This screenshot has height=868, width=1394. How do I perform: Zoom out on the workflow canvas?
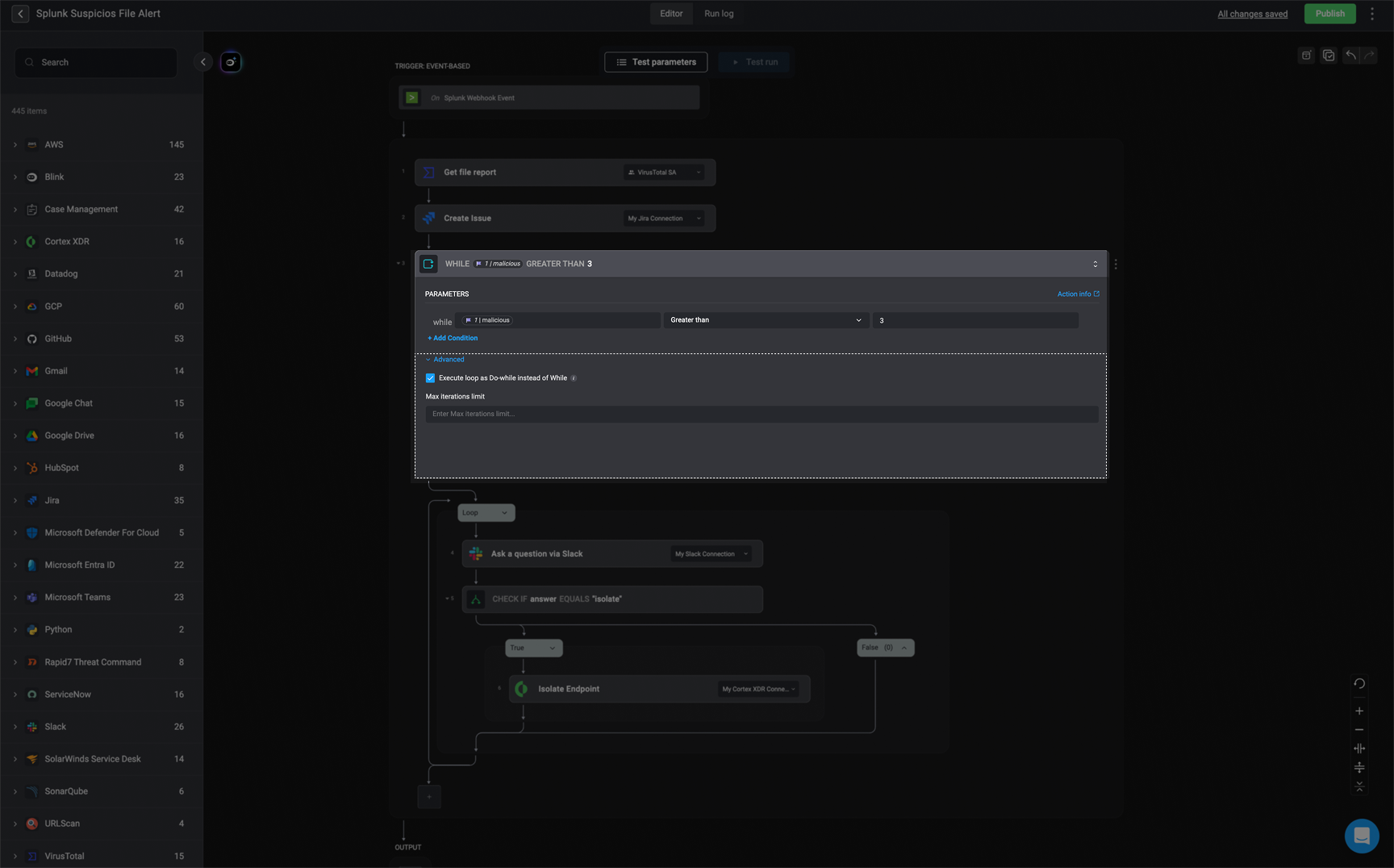coord(1359,729)
